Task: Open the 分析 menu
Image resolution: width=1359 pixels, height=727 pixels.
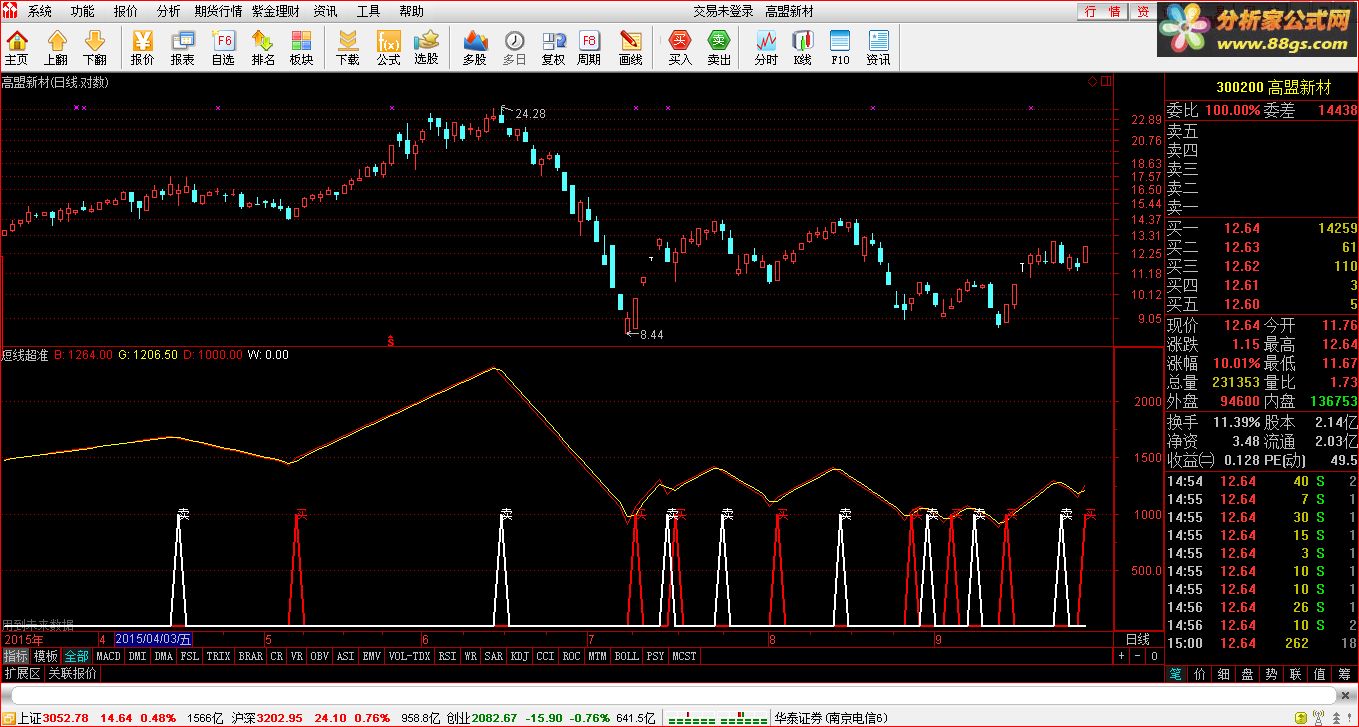Action: (169, 11)
